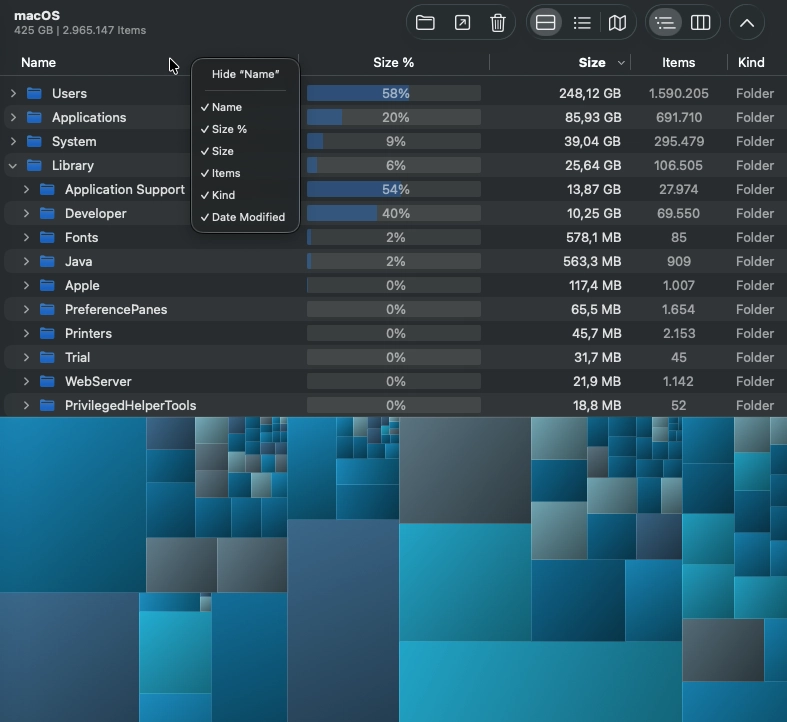Select the list-only view icon
Viewport: 787px width, 722px height.
pyautogui.click(x=582, y=23)
